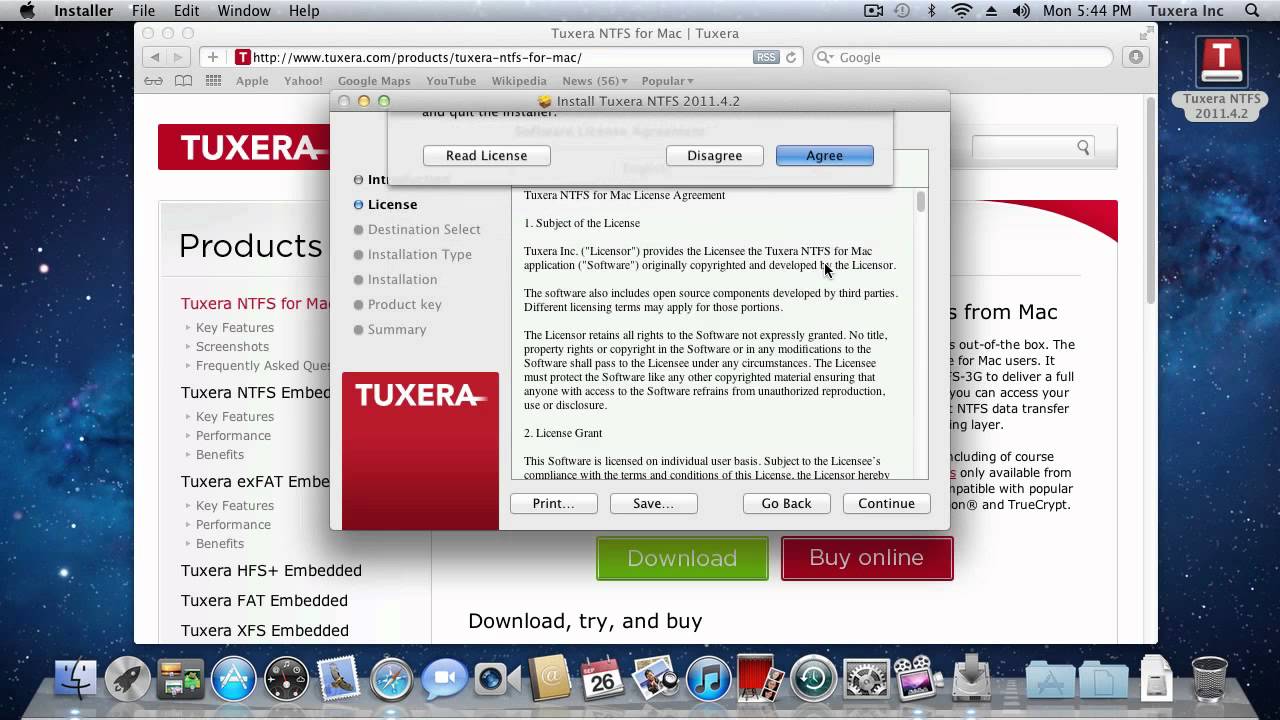Click Continue in the installer

886,503
